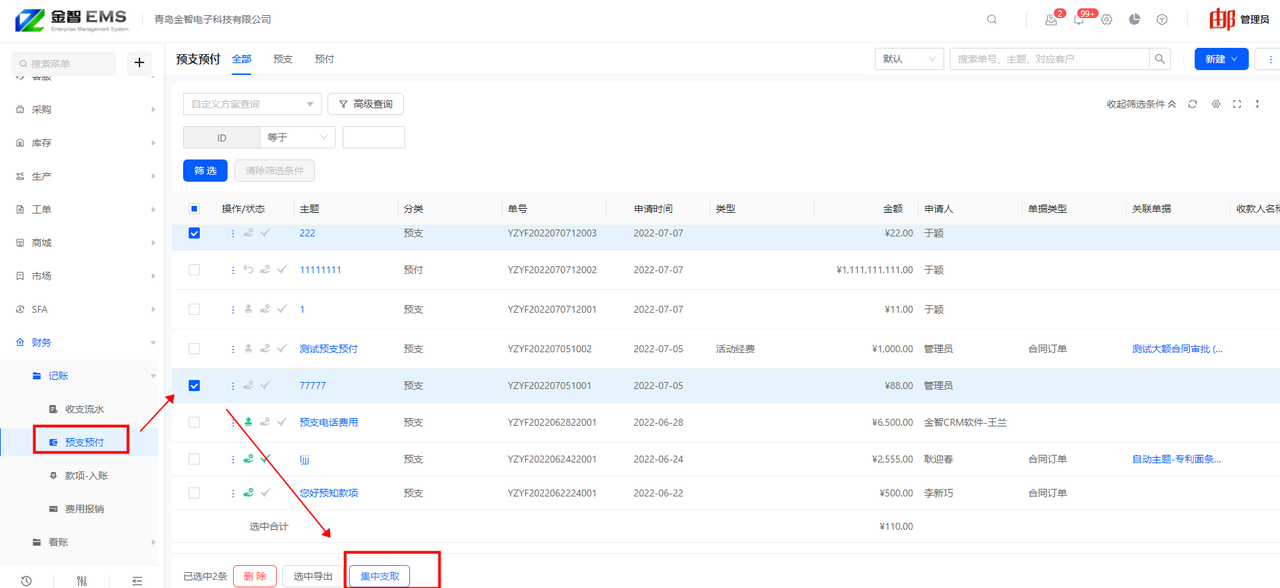Focus the ID filter value input
Image resolution: width=1280 pixels, height=588 pixels.
click(374, 137)
